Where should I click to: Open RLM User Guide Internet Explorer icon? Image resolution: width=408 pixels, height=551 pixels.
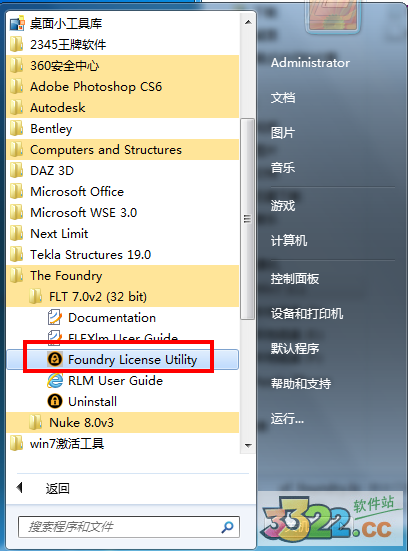click(x=55, y=380)
